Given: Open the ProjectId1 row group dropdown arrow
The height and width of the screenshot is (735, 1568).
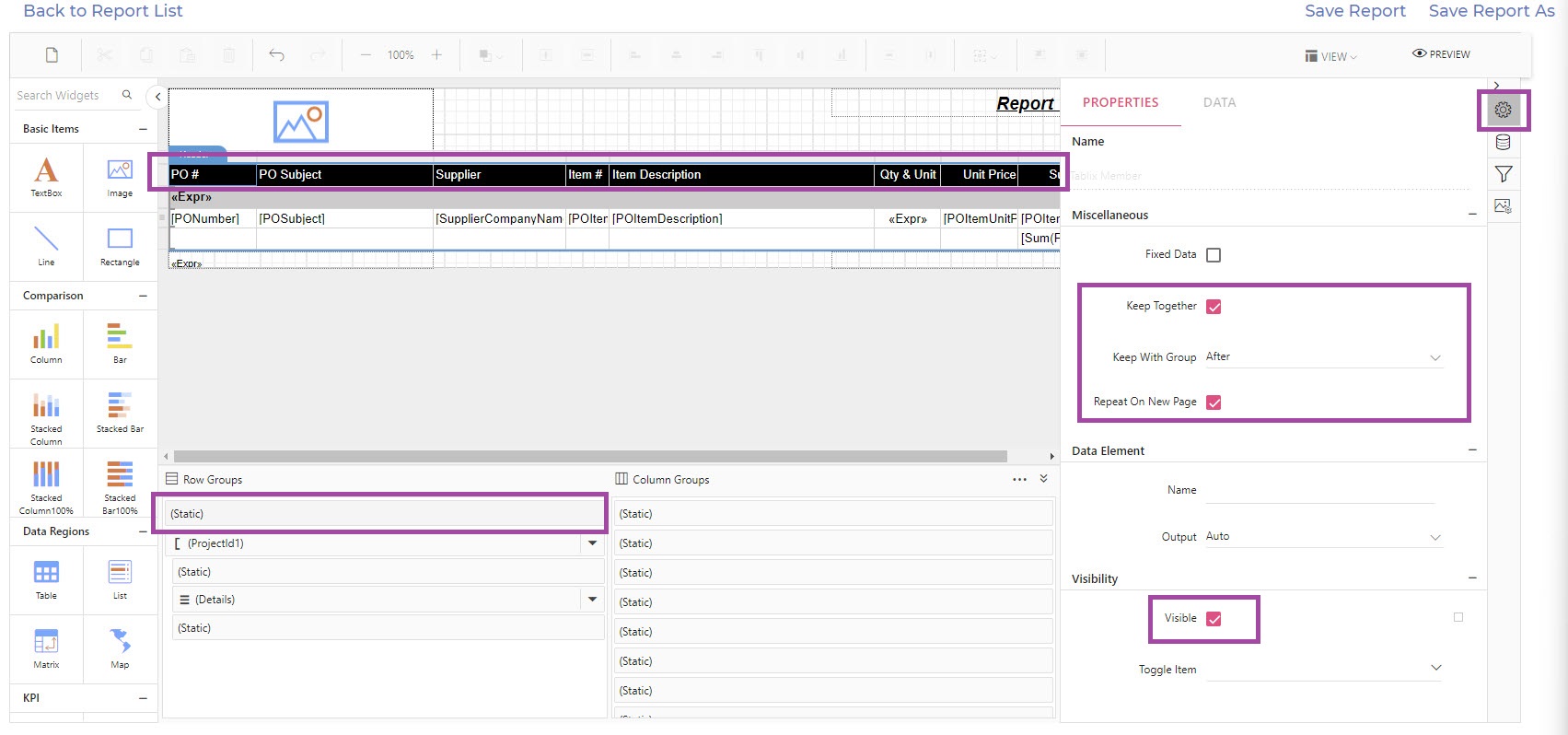Looking at the screenshot, I should click(592, 543).
